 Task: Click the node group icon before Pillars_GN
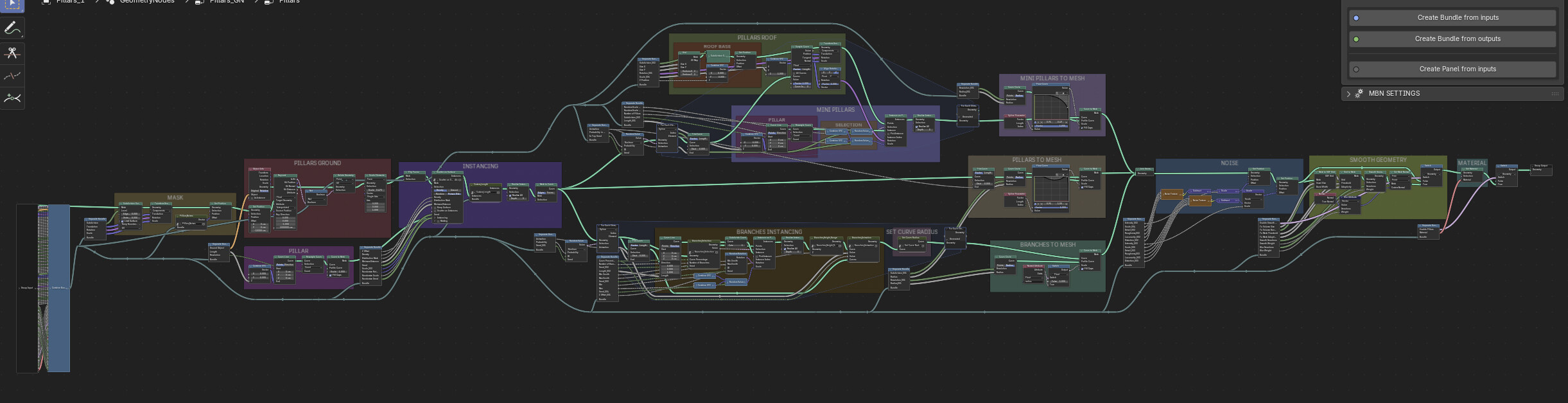[199, 1]
